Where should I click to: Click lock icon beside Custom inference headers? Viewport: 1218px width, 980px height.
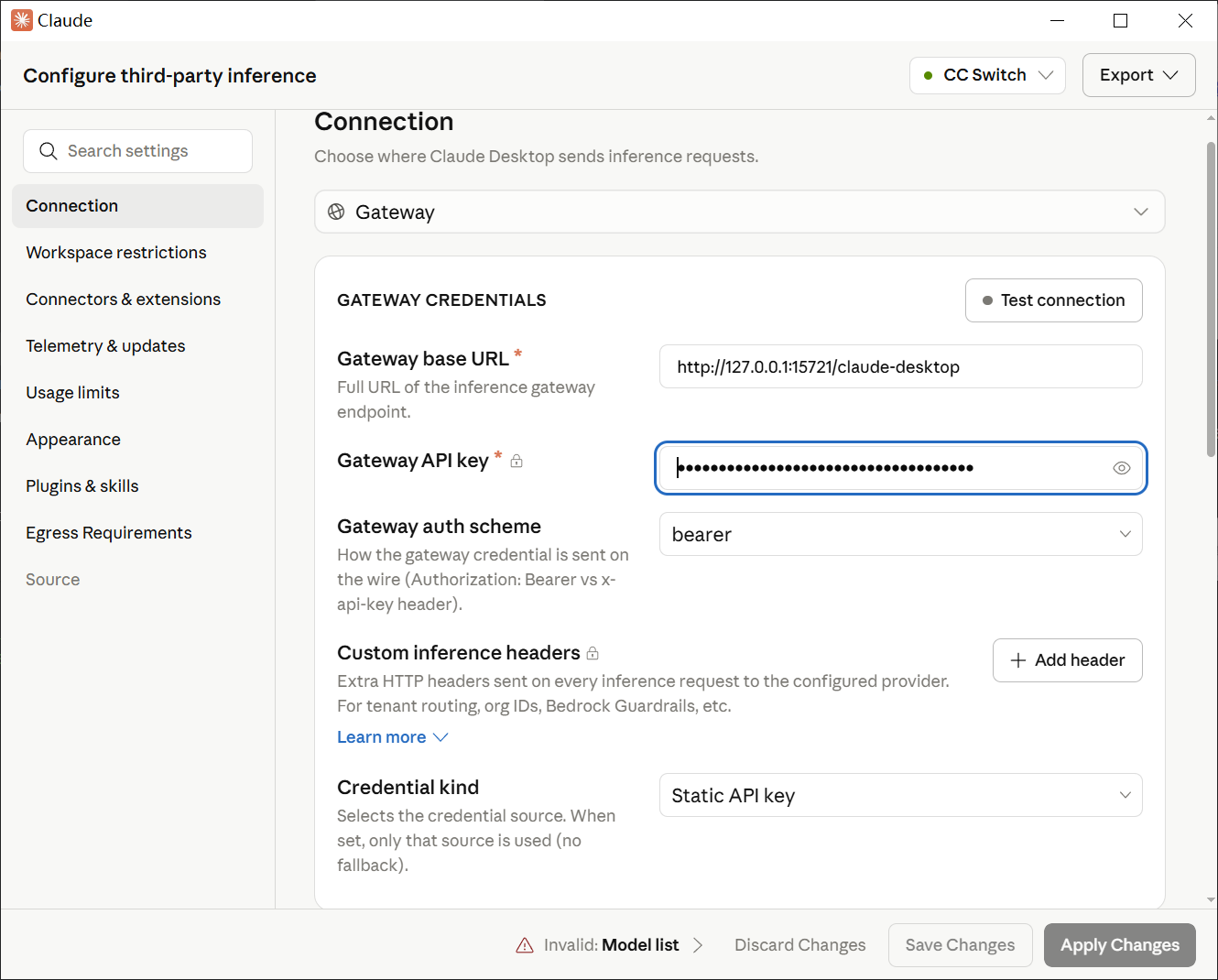(593, 653)
